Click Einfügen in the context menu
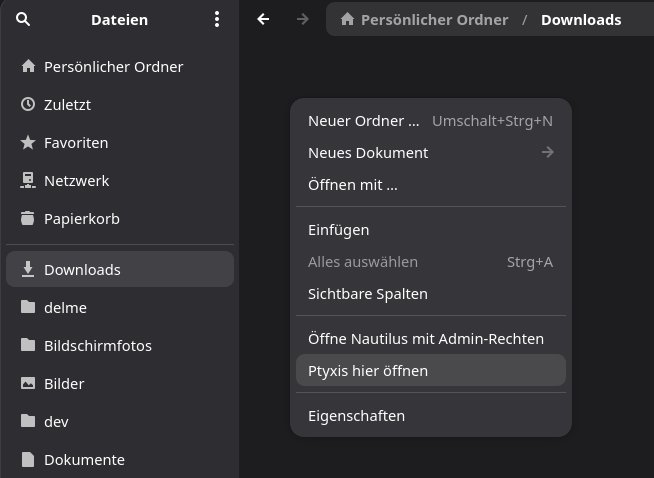The height and width of the screenshot is (478, 654). click(338, 230)
